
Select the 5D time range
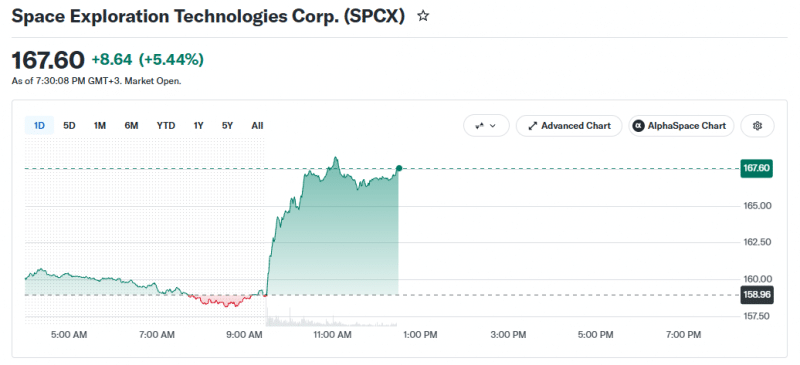pyautogui.click(x=69, y=126)
